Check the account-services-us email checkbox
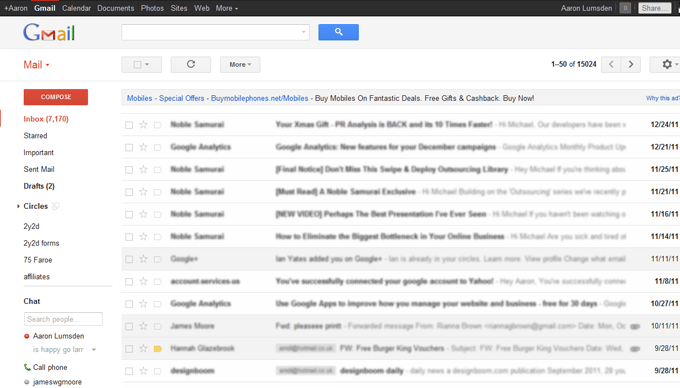This screenshot has width=680, height=388. point(129,282)
